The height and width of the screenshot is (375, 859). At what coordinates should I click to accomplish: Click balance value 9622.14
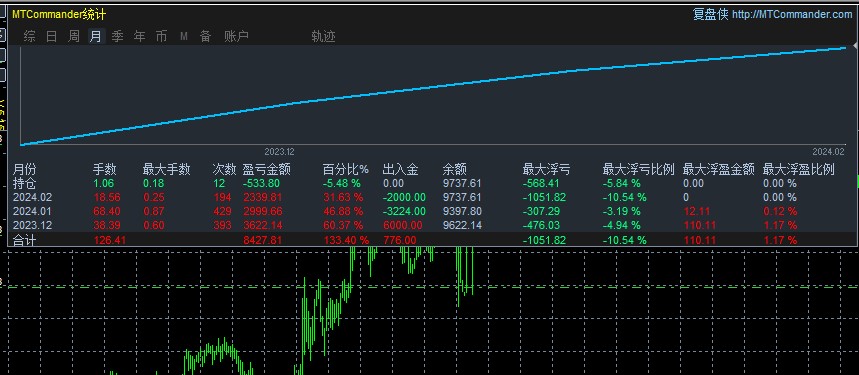pos(462,225)
